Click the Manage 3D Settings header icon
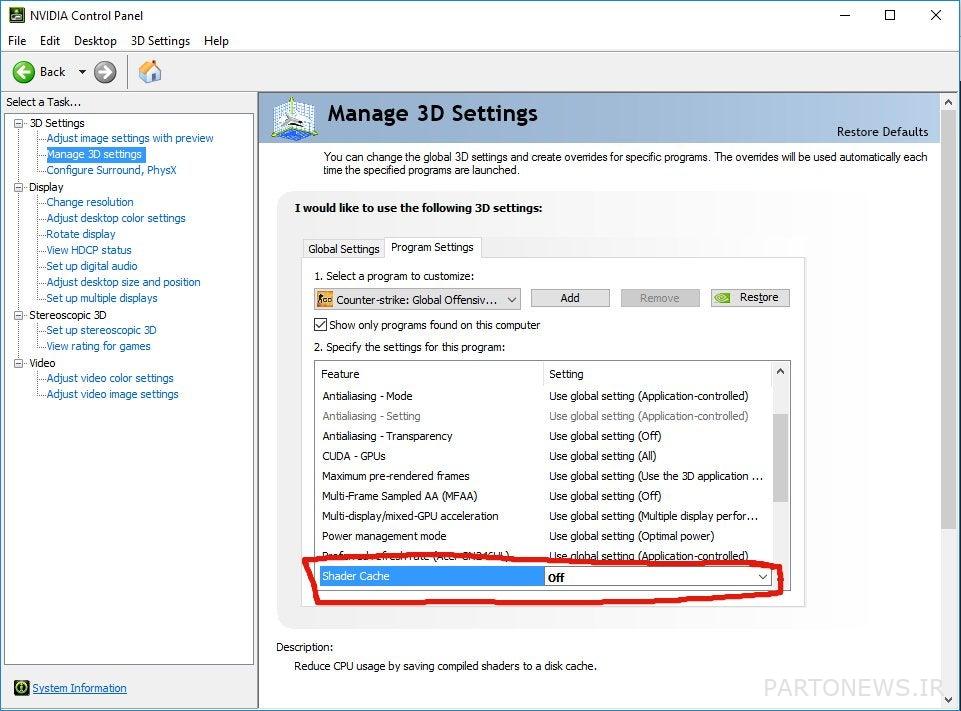The width and height of the screenshot is (961, 711). tap(294, 118)
